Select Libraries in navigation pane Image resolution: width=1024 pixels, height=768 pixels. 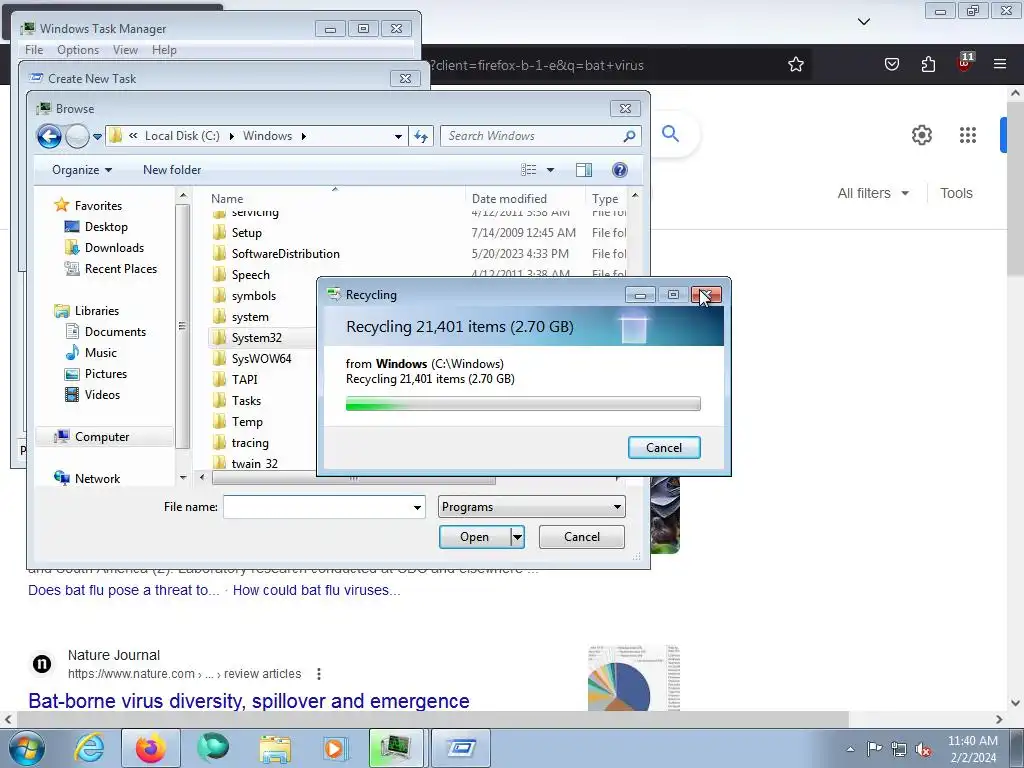pos(97,311)
